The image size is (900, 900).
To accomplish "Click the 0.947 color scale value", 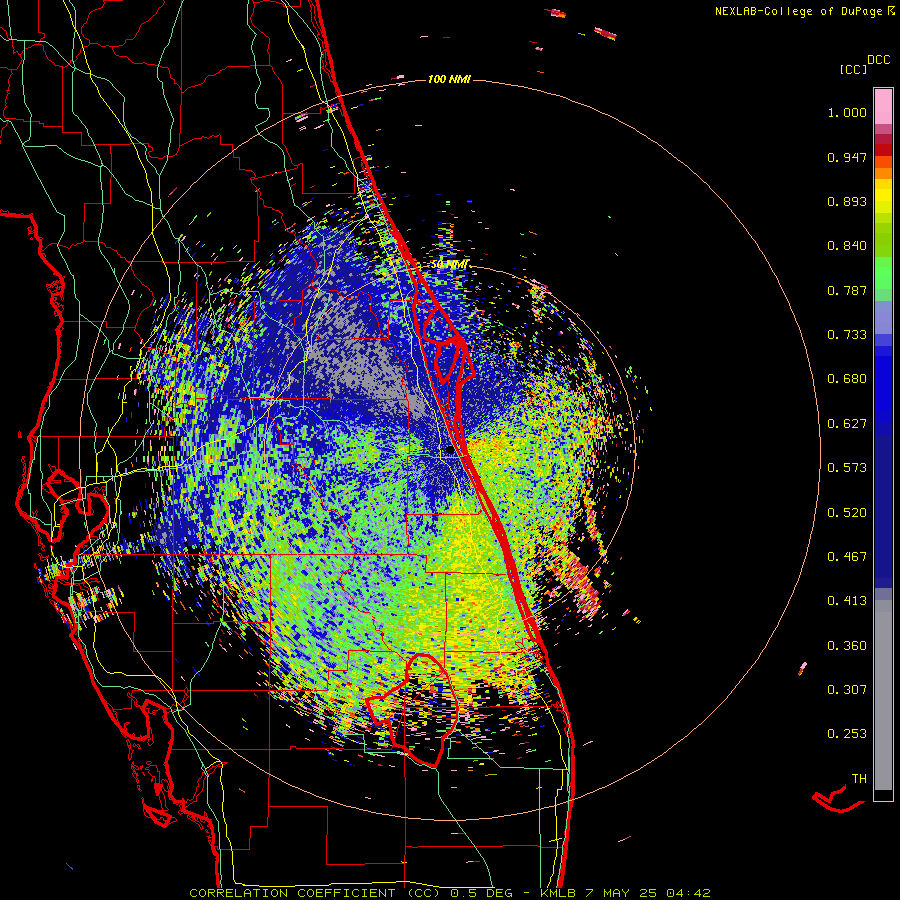I will [847, 157].
